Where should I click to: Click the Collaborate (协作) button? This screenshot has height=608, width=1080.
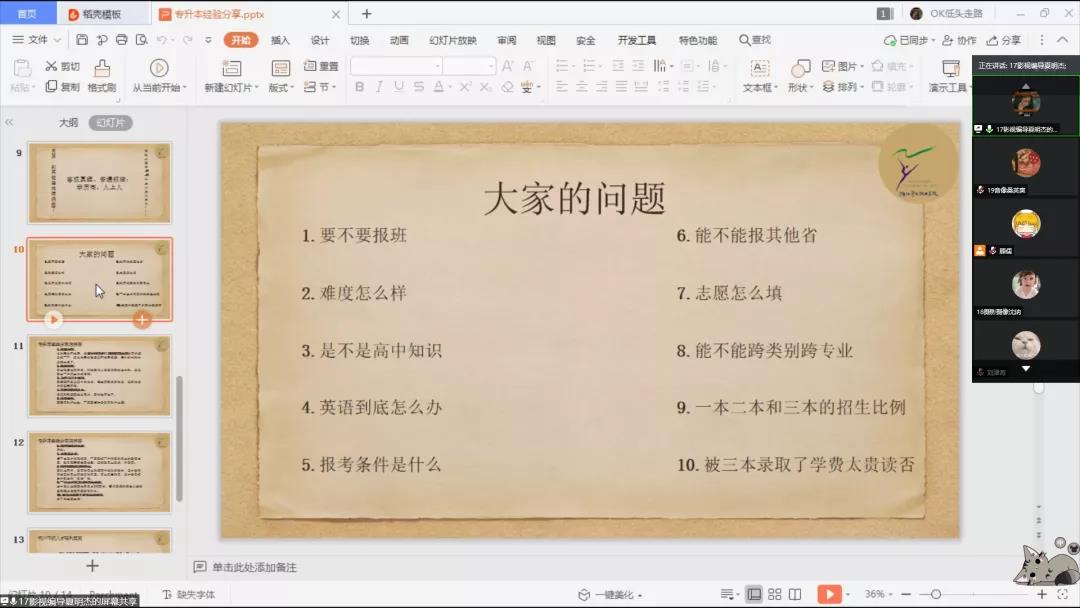[x=959, y=40]
